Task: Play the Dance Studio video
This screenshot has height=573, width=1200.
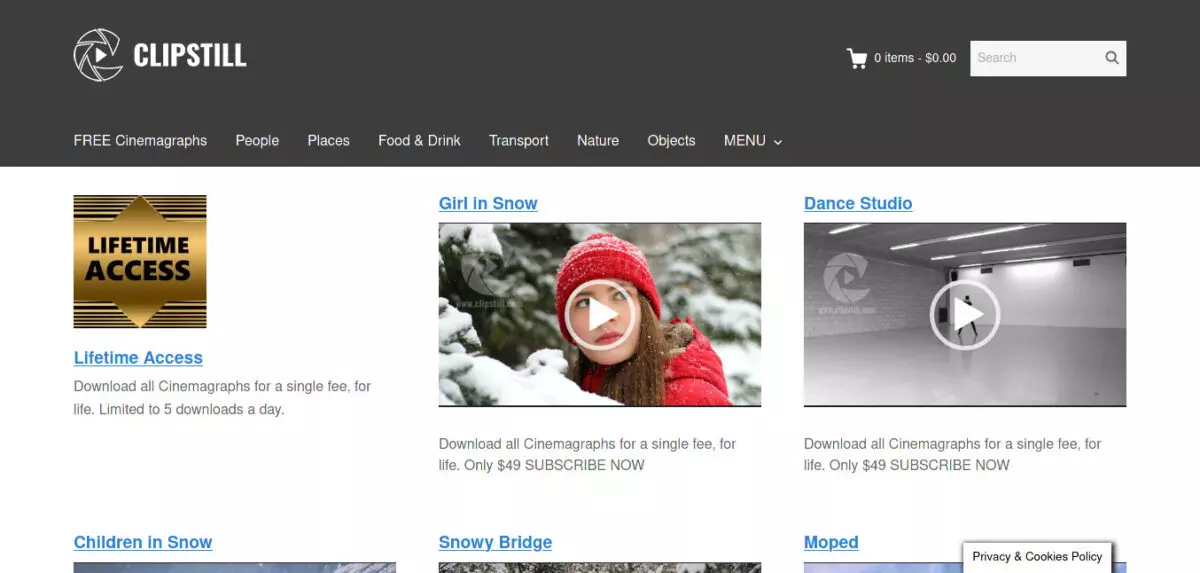Action: pyautogui.click(x=965, y=315)
